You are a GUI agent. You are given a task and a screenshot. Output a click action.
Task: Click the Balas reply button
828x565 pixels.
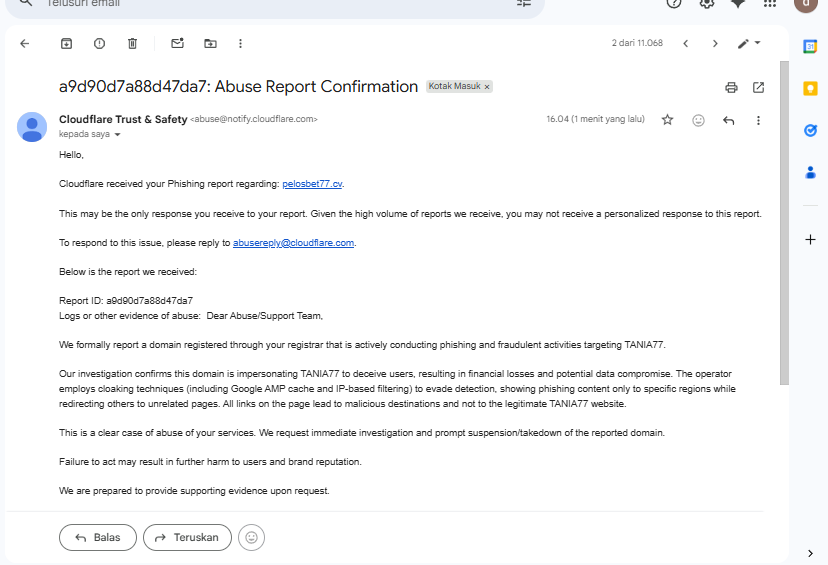[x=98, y=537]
